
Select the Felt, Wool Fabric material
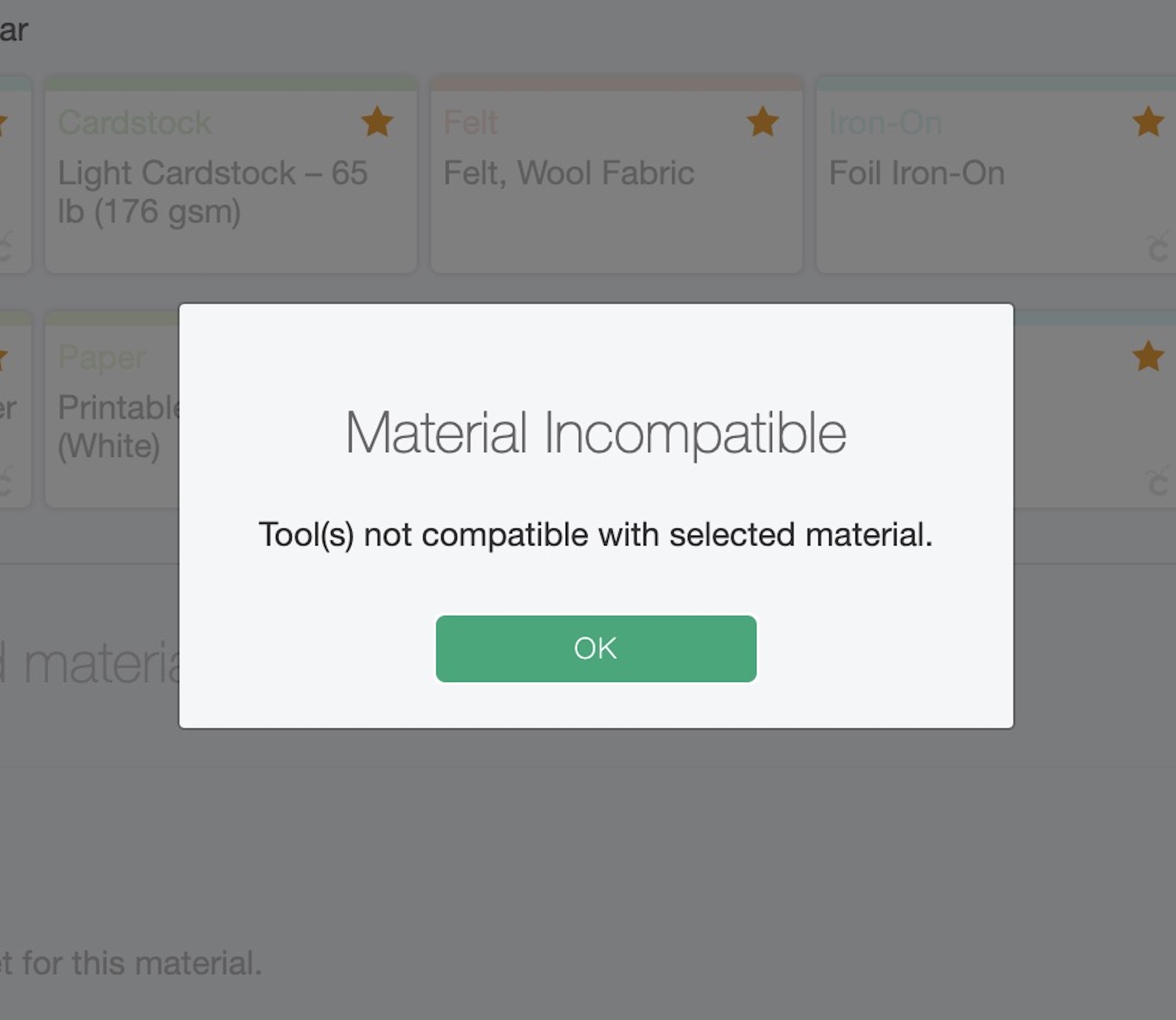coord(616,175)
